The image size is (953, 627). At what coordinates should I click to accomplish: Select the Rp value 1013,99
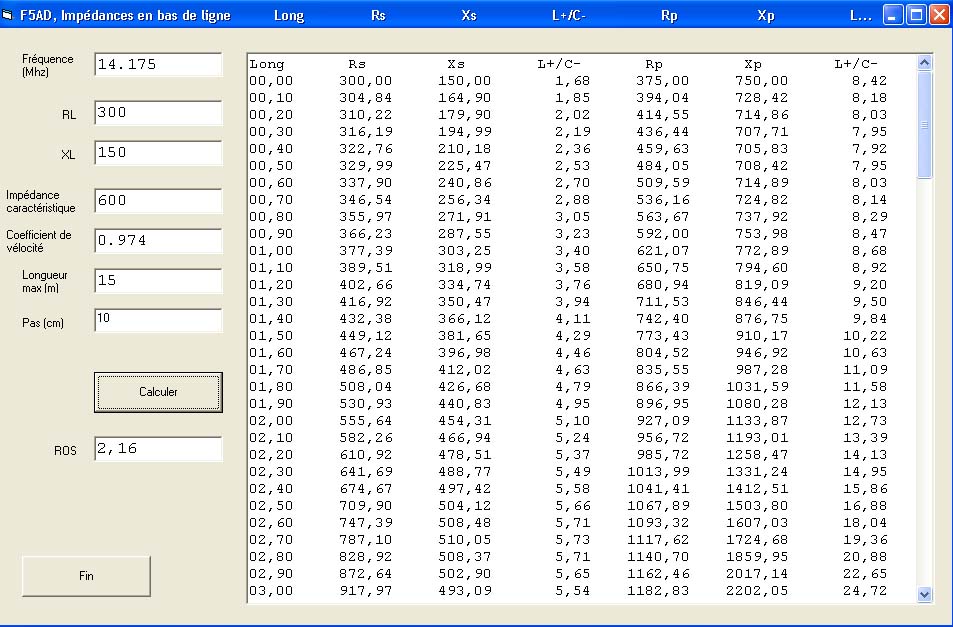[x=658, y=472]
